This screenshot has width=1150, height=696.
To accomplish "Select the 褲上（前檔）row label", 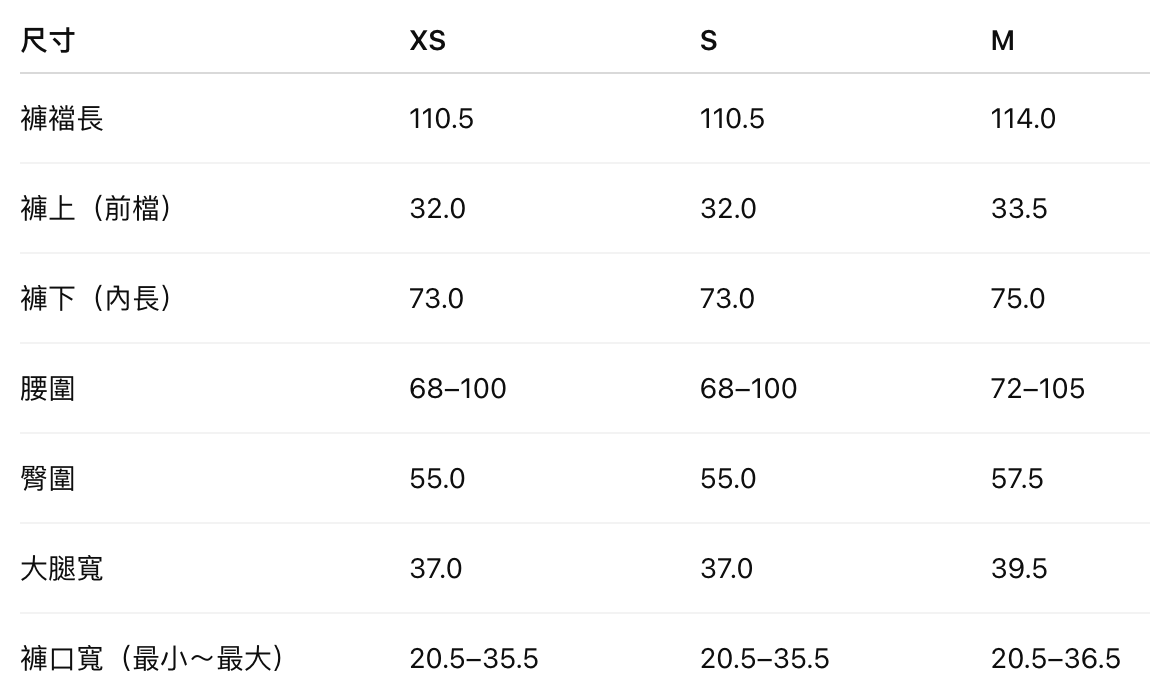I will pos(95,209).
